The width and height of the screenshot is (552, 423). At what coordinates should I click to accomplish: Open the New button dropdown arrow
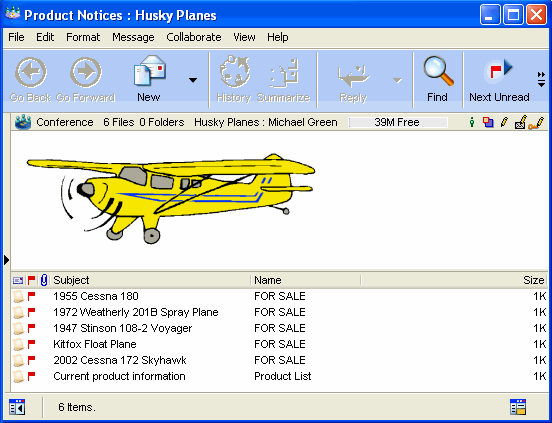(x=193, y=80)
